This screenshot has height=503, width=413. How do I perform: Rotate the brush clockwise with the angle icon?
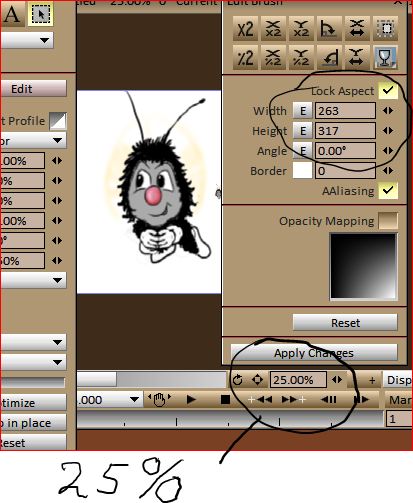pos(329,29)
